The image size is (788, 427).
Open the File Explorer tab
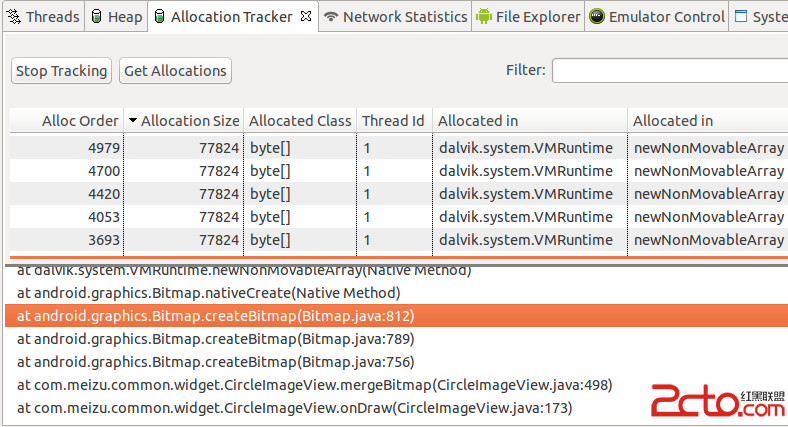coord(529,17)
